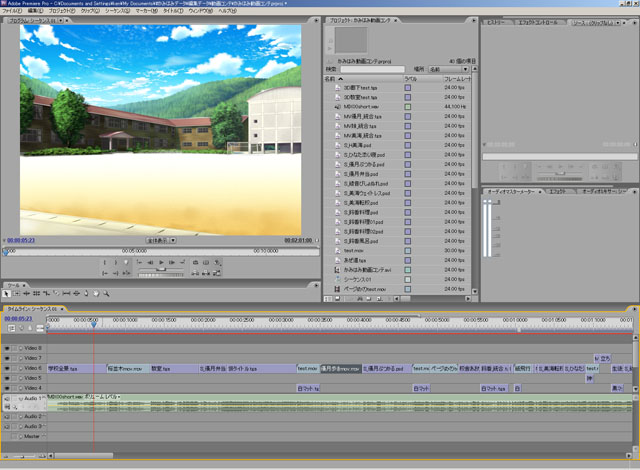Play In to Out in program monitor

point(127,273)
